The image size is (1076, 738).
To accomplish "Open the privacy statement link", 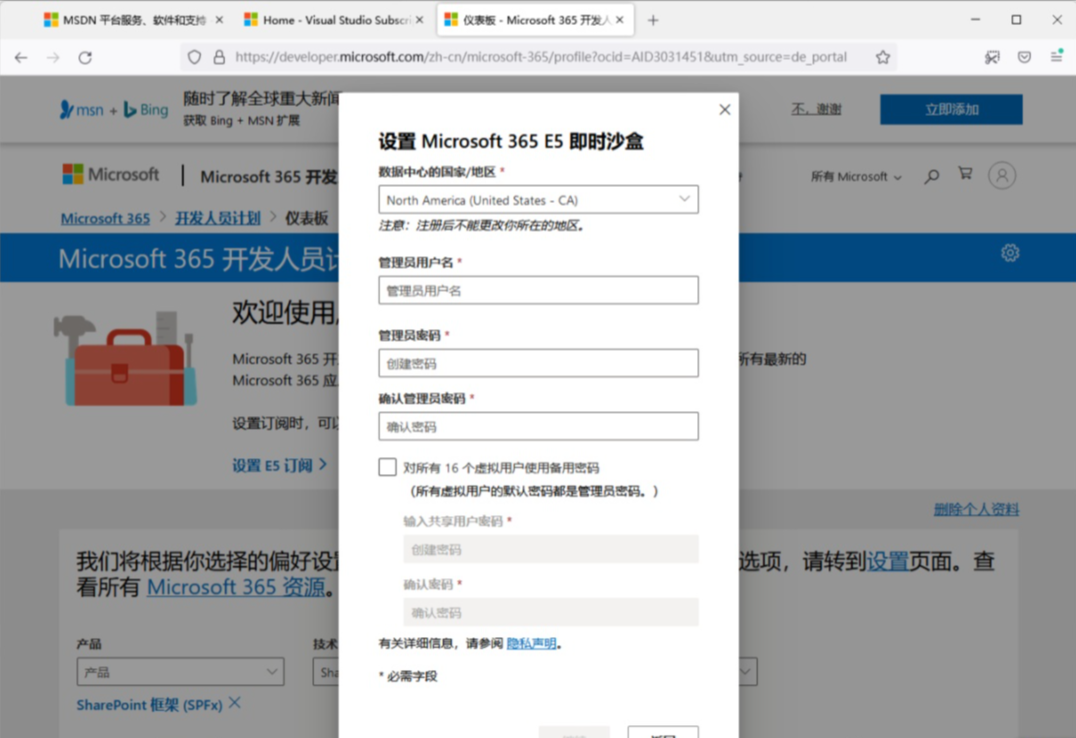I will [531, 643].
